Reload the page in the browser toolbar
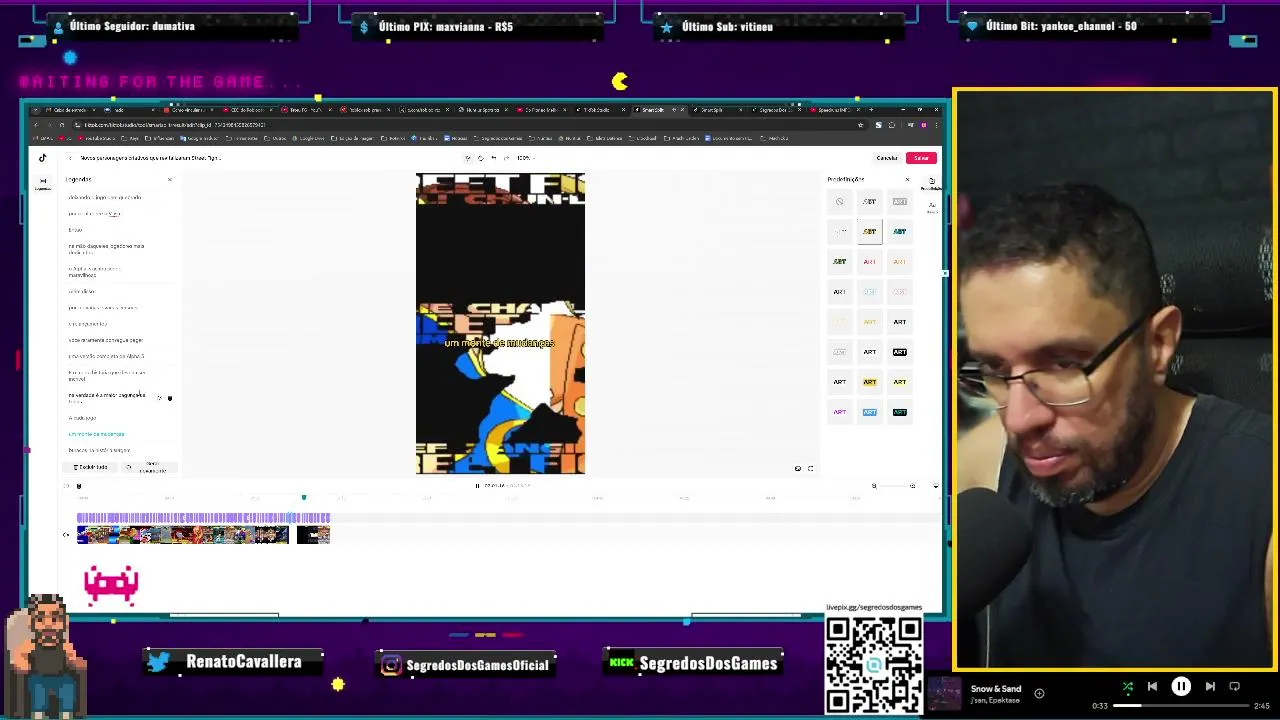Screen dimensions: 1280x720 click(62, 125)
